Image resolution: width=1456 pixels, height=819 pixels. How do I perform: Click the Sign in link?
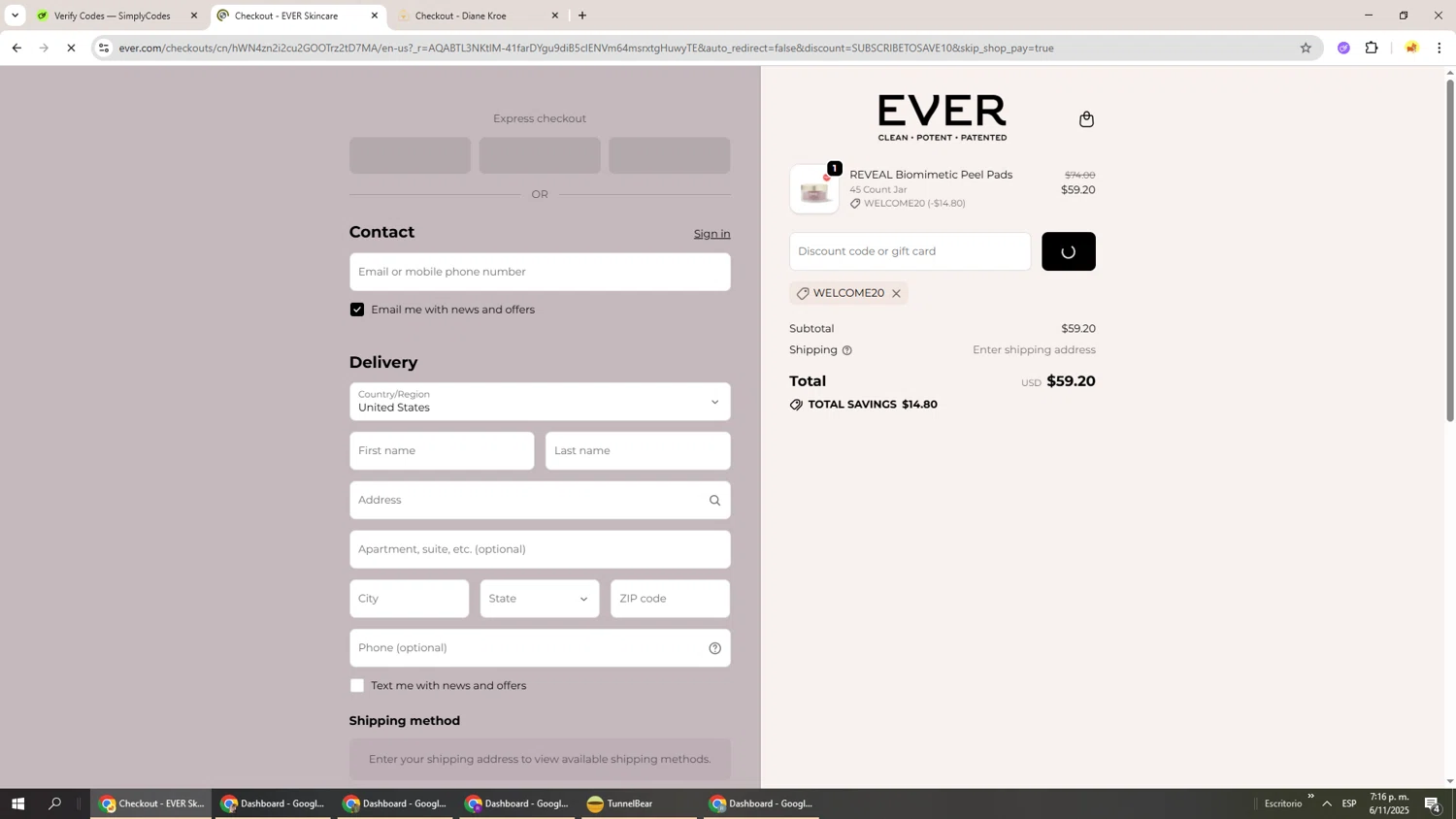click(x=711, y=234)
